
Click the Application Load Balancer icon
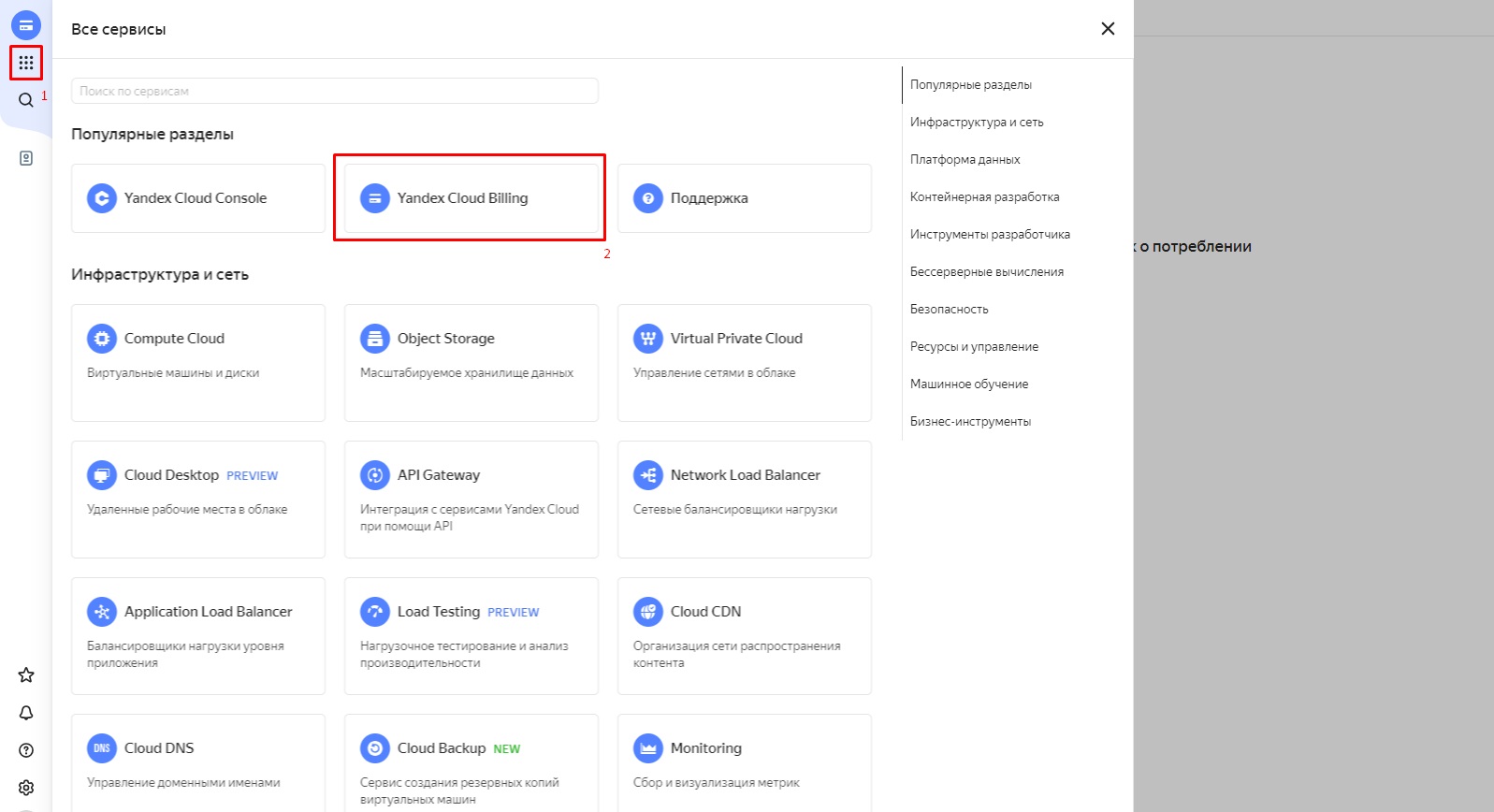click(x=102, y=612)
